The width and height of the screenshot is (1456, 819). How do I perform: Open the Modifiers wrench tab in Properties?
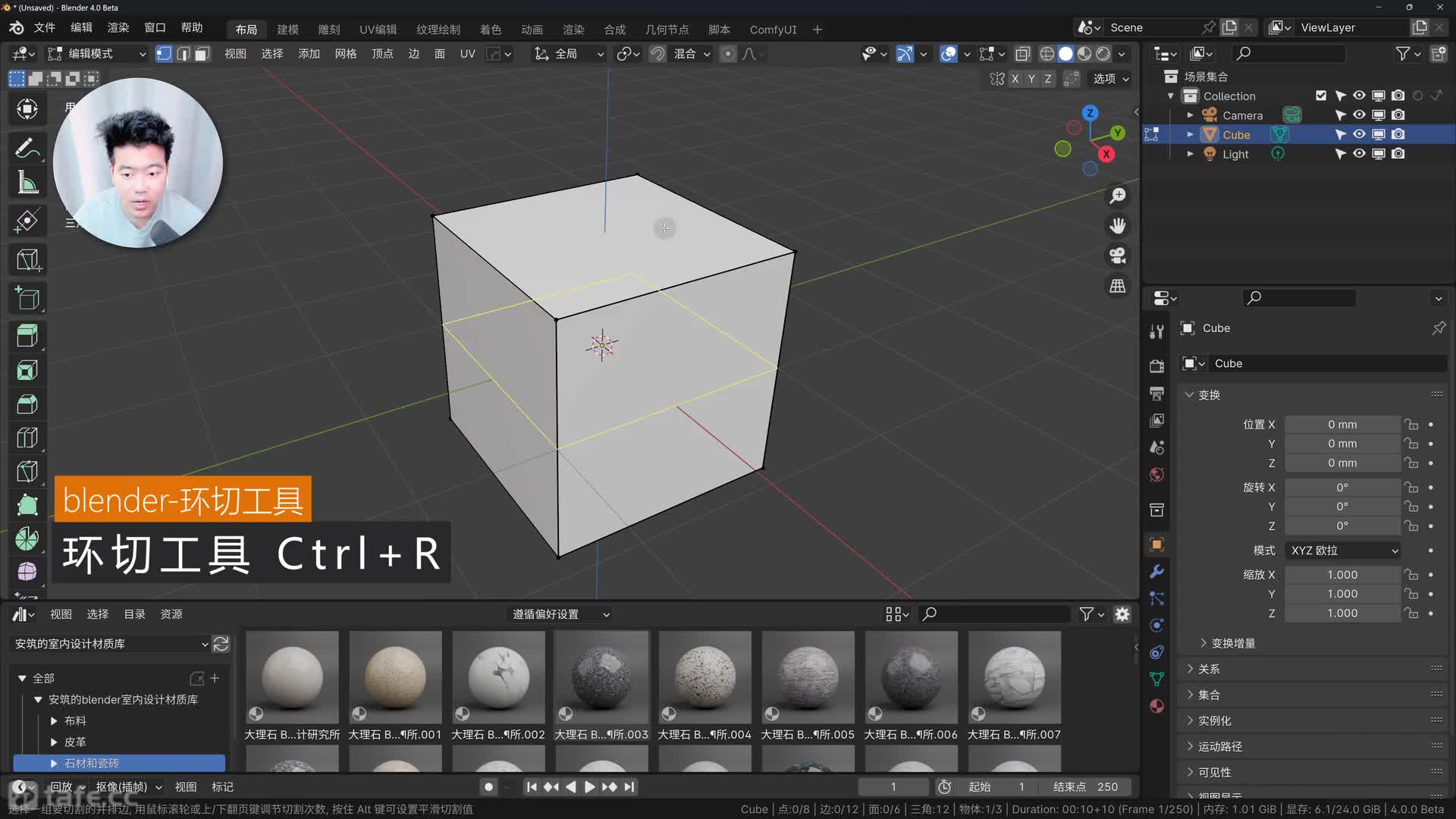[x=1156, y=572]
